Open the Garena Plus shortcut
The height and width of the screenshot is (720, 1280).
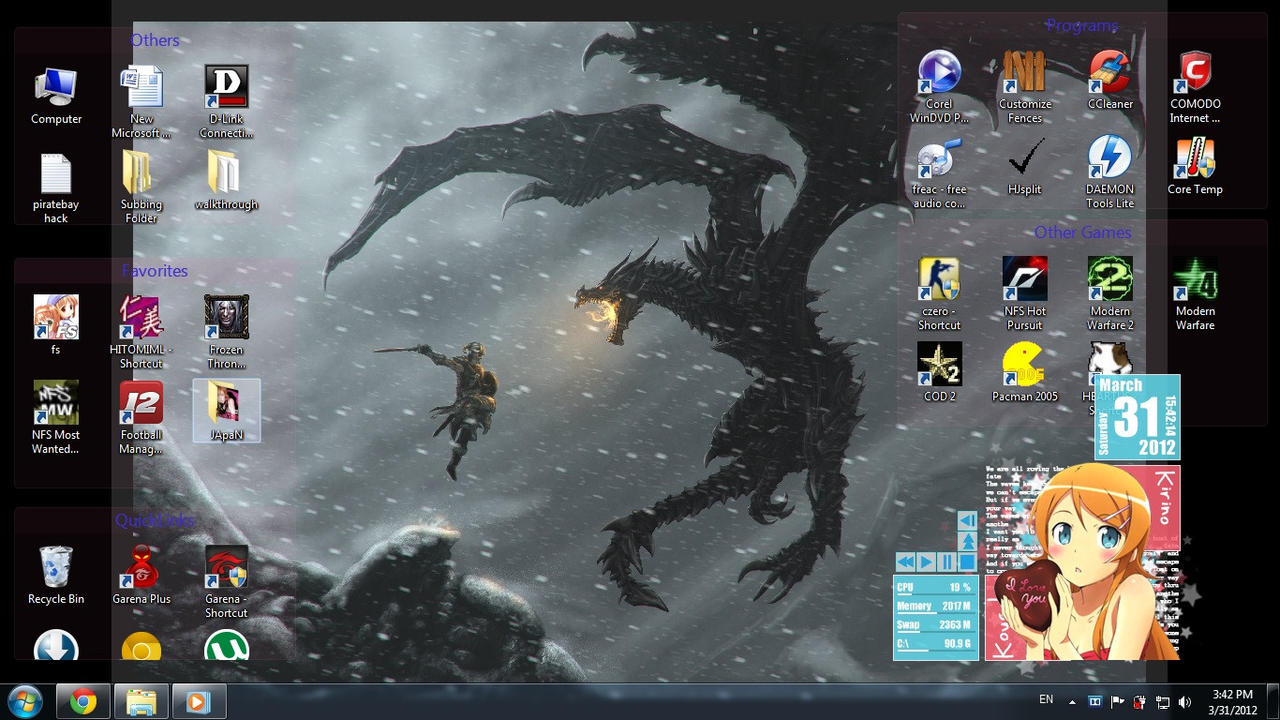[141, 569]
